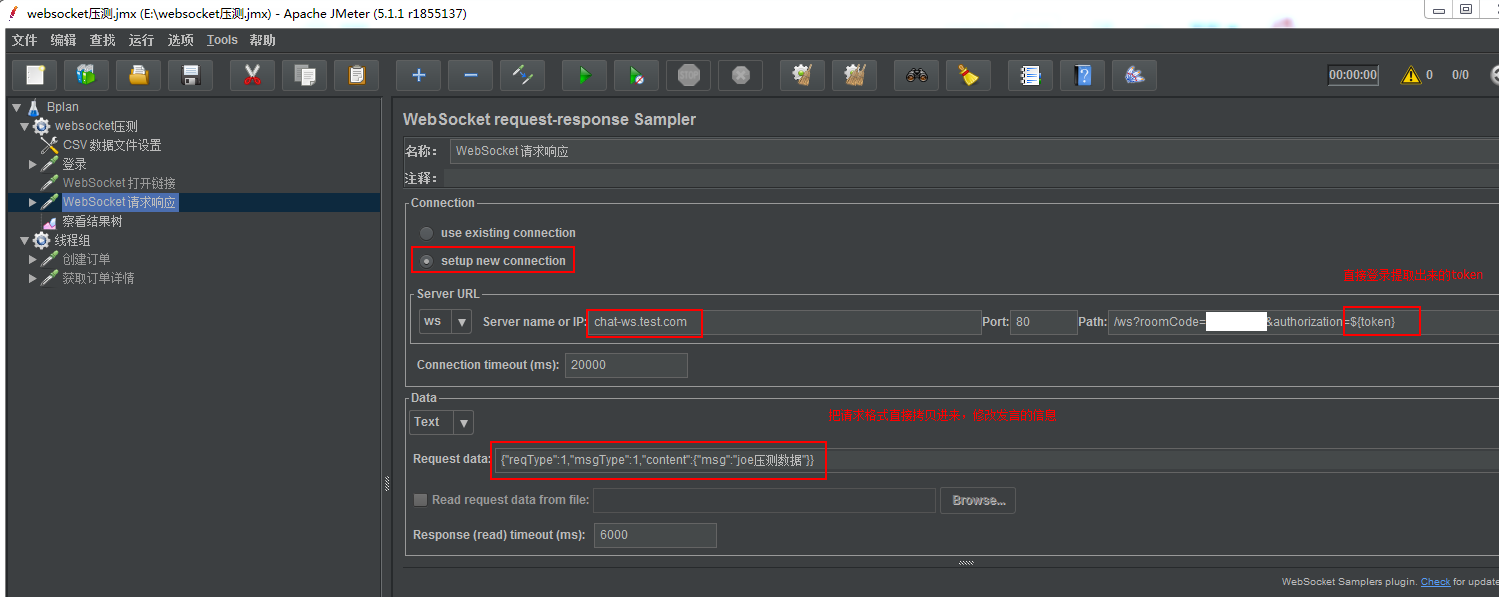The height and width of the screenshot is (597, 1499).
Task: Open Function Helper list icon
Action: 1030,75
